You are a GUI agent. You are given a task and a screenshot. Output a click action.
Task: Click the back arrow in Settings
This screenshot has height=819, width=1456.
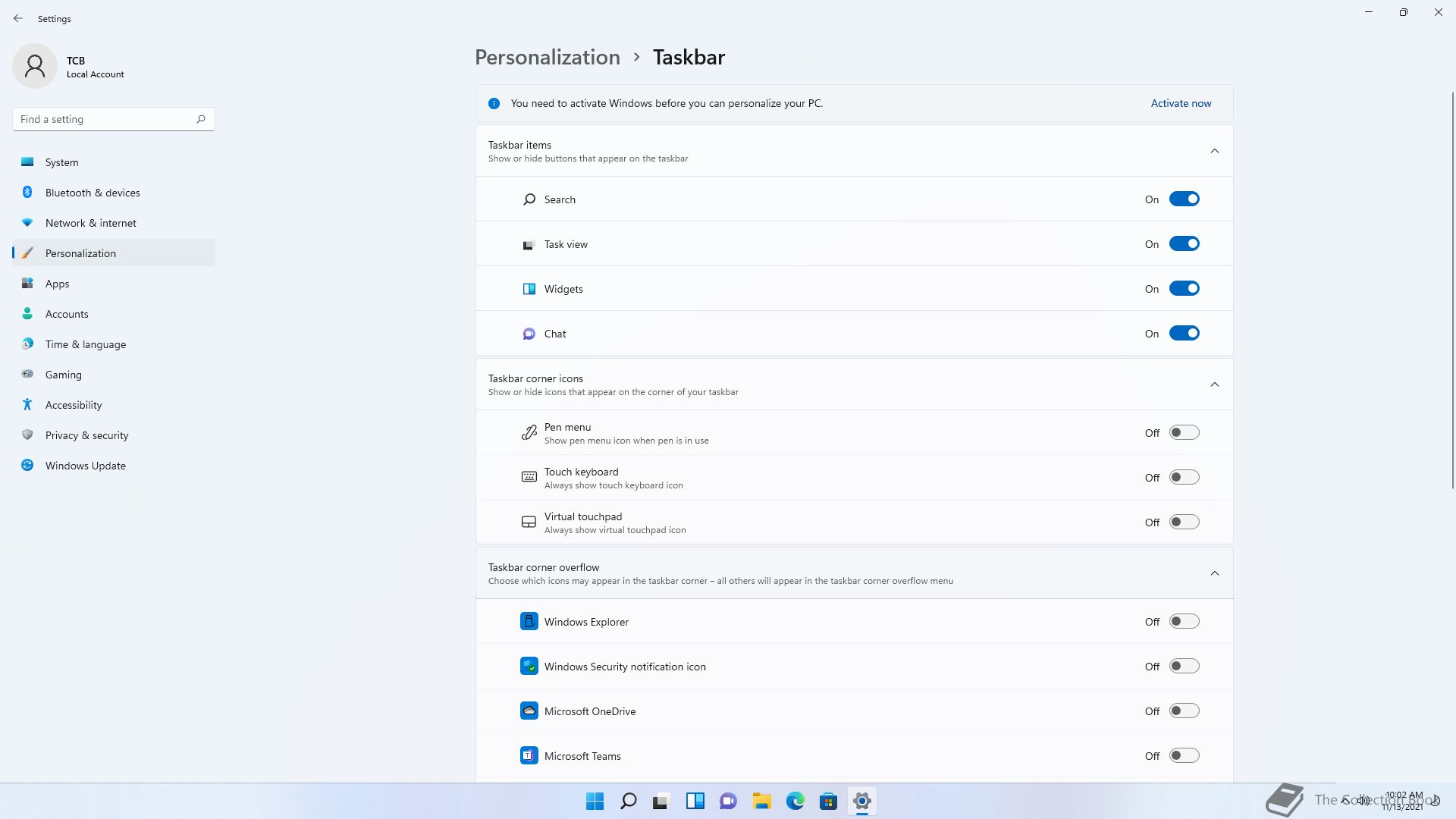(x=18, y=18)
